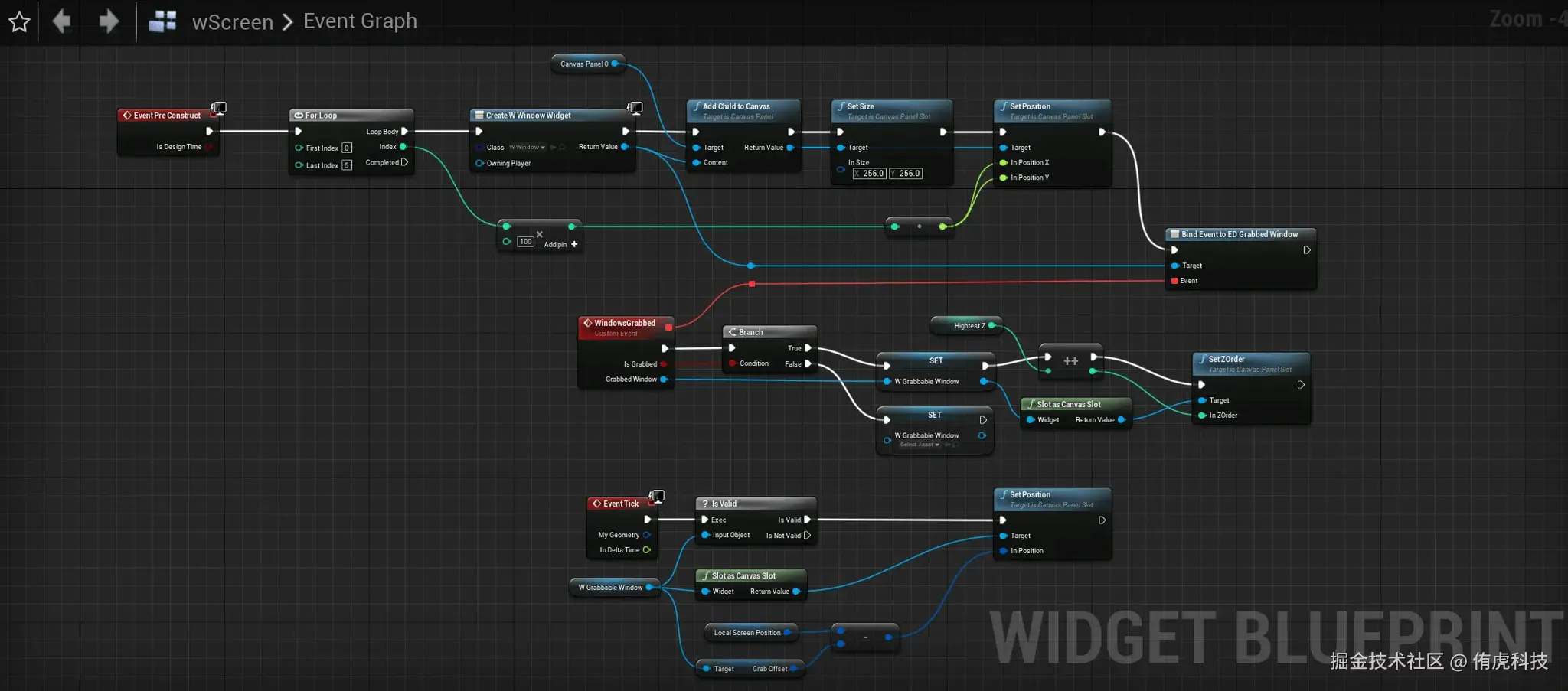Image resolution: width=1568 pixels, height=691 pixels.
Task: Go forward with the right arrow button
Action: 109,21
